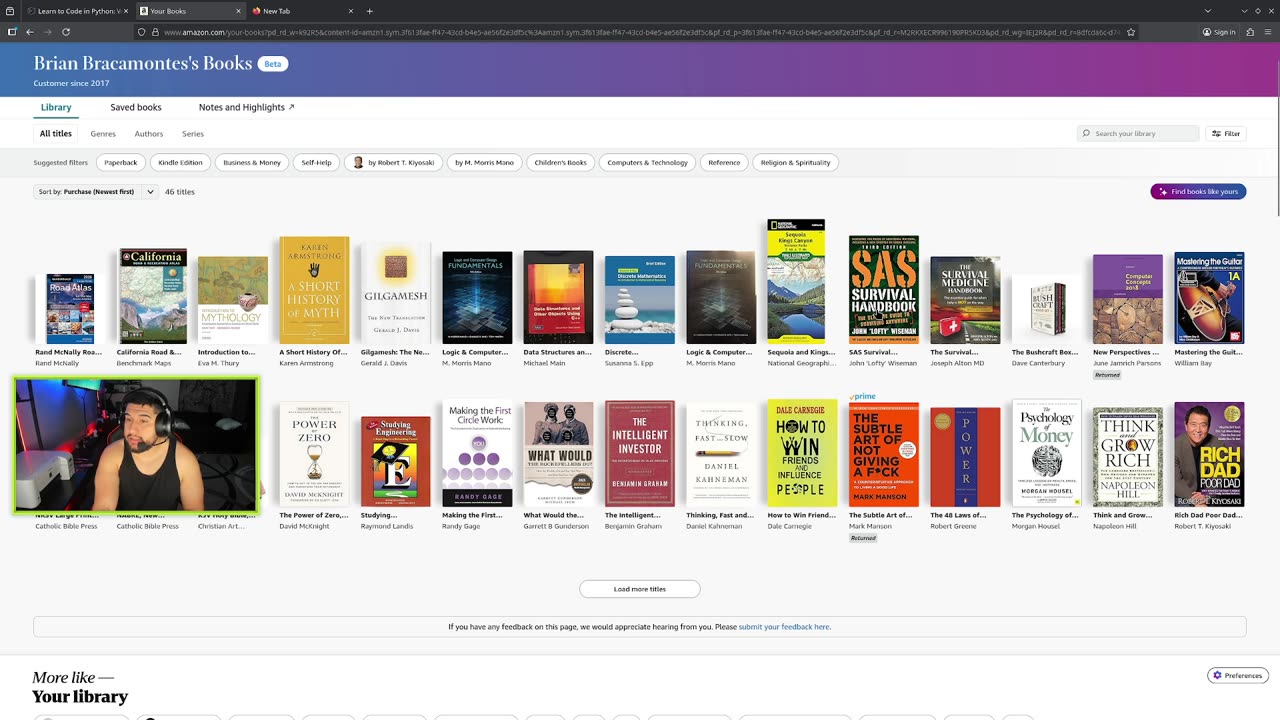
Task: Filter by M. Morris Mano chip
Action: point(484,162)
